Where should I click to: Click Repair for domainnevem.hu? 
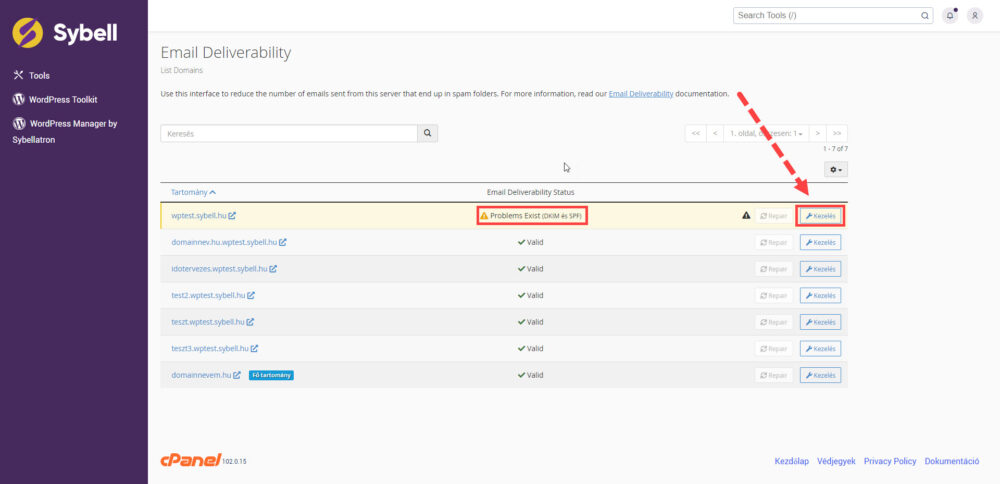(x=774, y=375)
